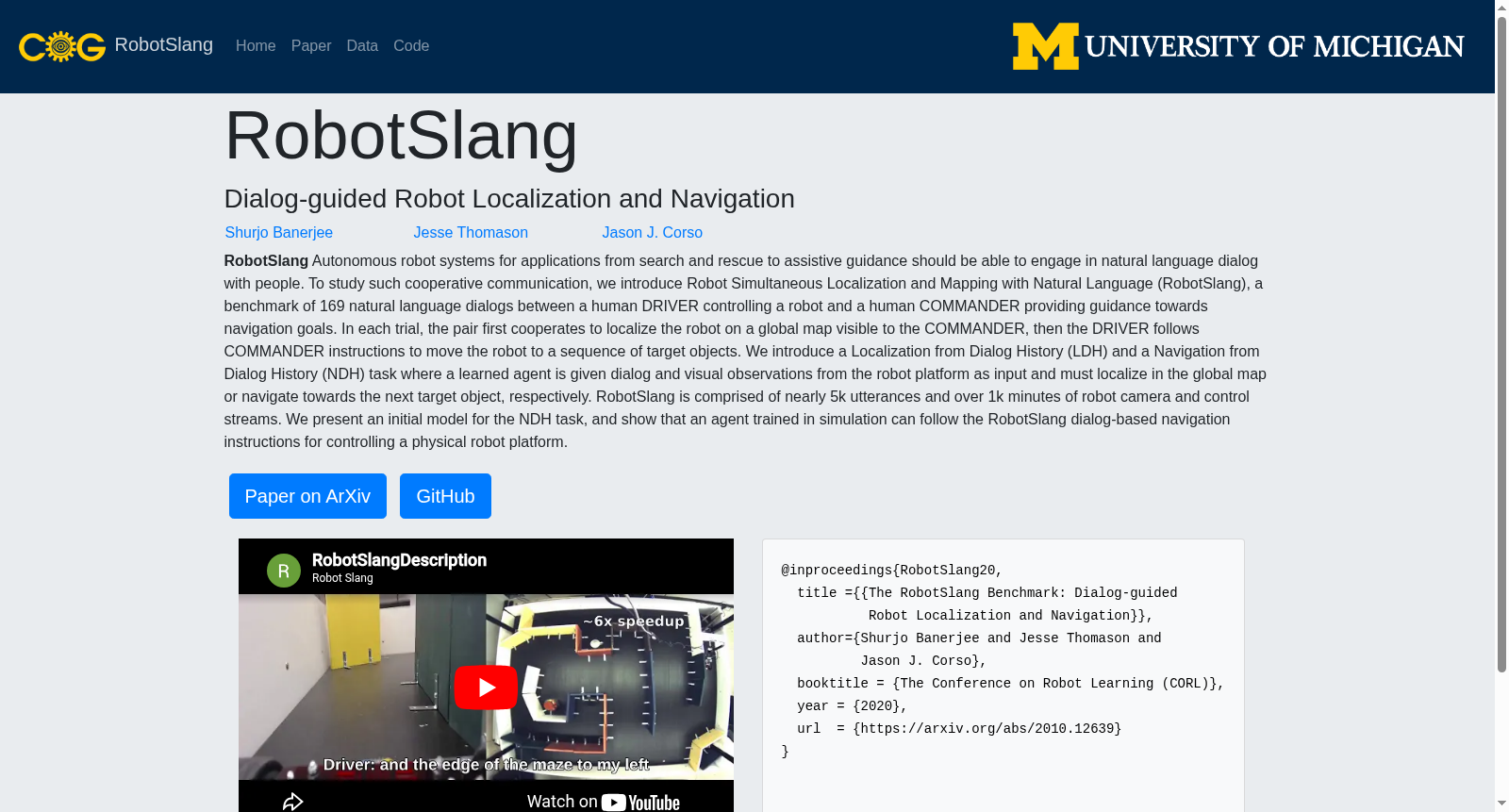Click the GitHub button
Viewport: 1509px width, 812px height.
[445, 496]
